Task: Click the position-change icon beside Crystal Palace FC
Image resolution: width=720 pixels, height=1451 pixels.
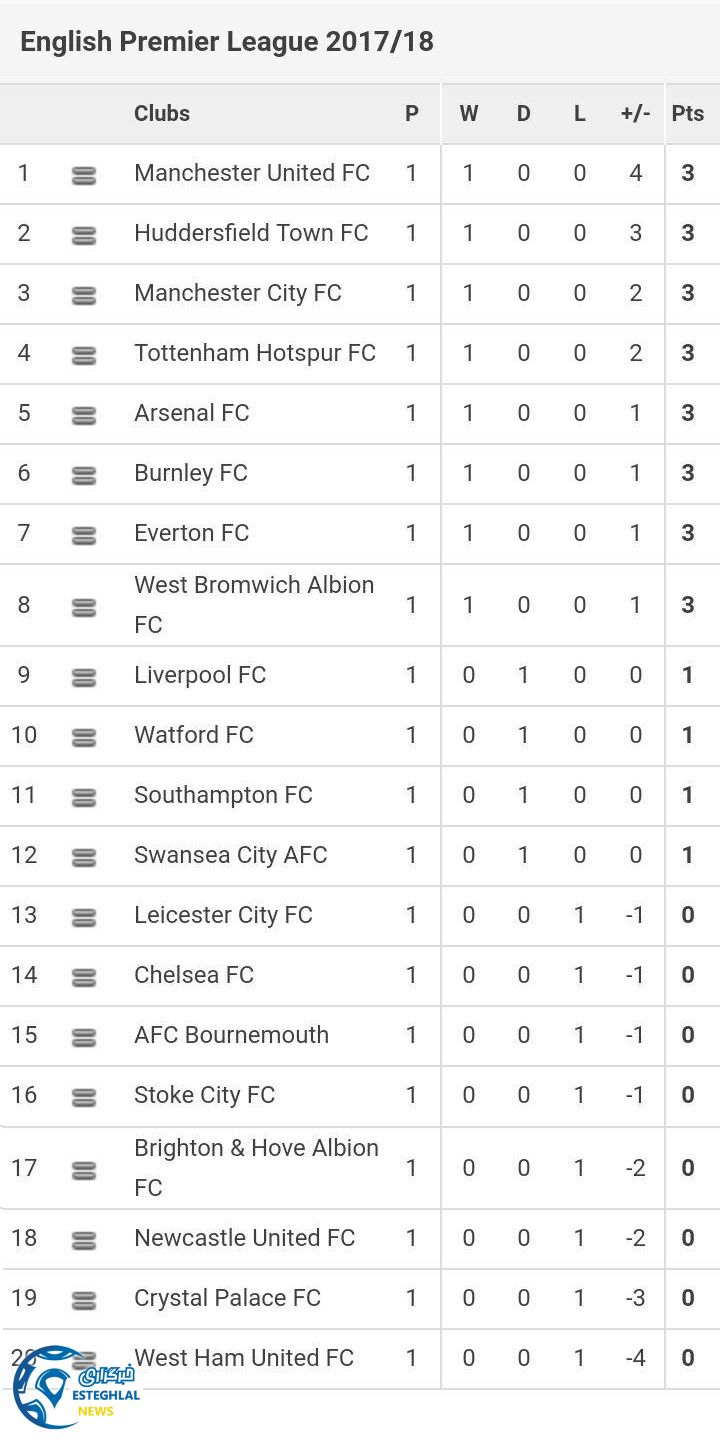Action: coord(84,1301)
